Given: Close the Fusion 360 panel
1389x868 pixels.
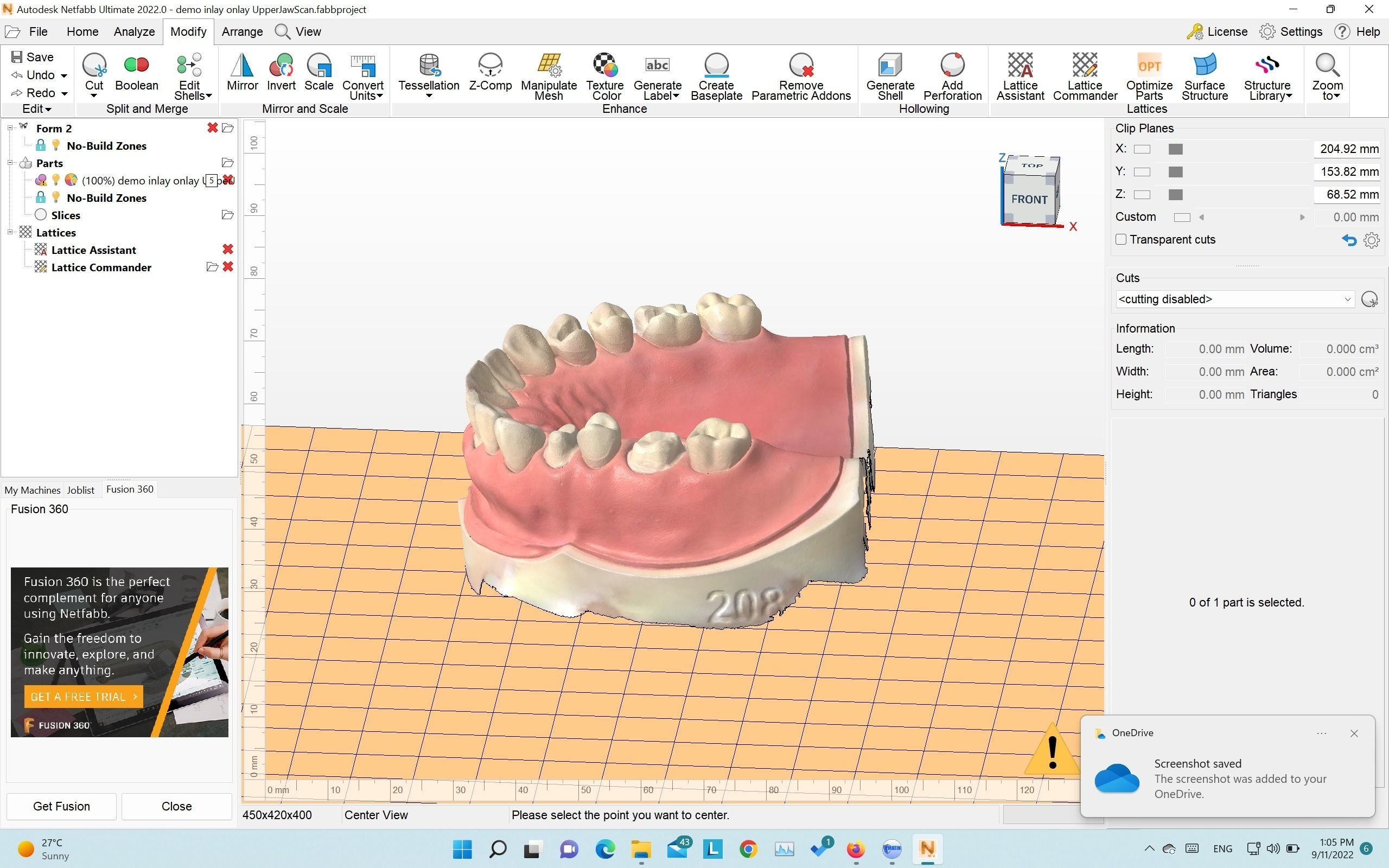Looking at the screenshot, I should click(176, 806).
